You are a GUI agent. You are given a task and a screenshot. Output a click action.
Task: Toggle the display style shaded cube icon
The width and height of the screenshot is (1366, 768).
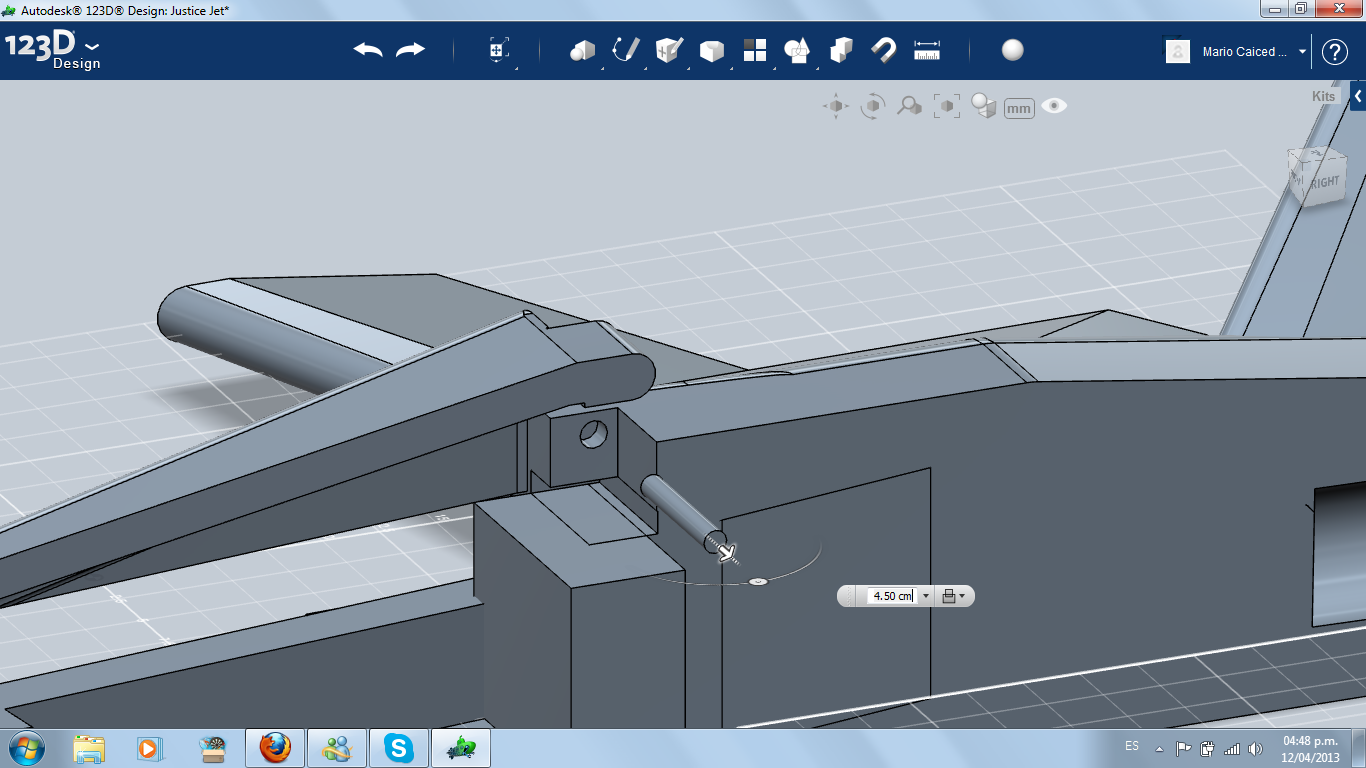tap(984, 106)
